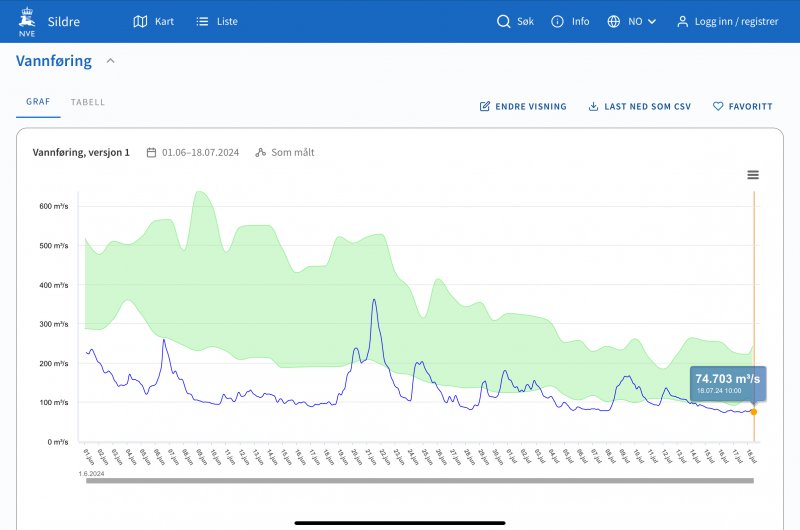This screenshot has width=800, height=530.
Task: Select the Graf tab
Action: coord(38,102)
